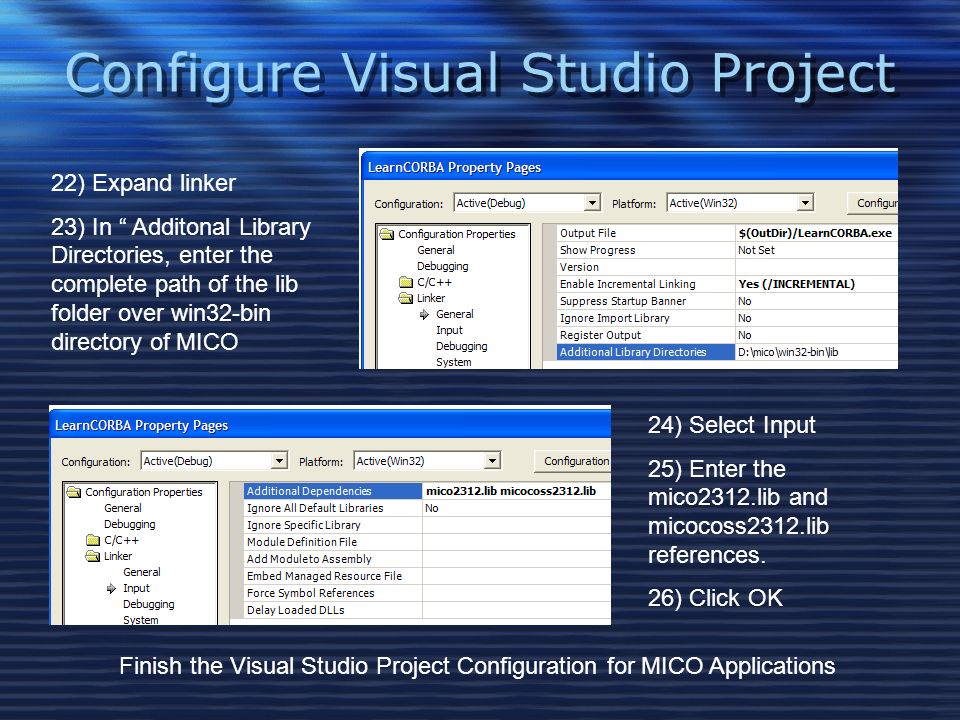Click the Not Set value
The image size is (960, 720).
click(x=756, y=250)
